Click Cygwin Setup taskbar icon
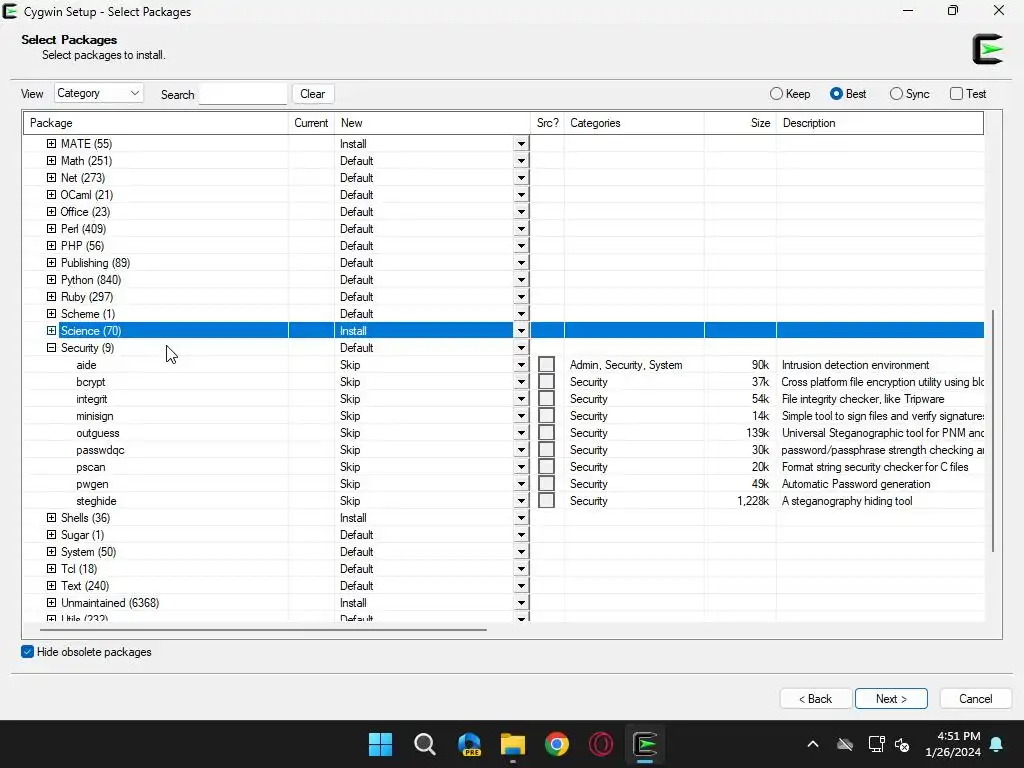This screenshot has width=1024, height=768. (645, 744)
